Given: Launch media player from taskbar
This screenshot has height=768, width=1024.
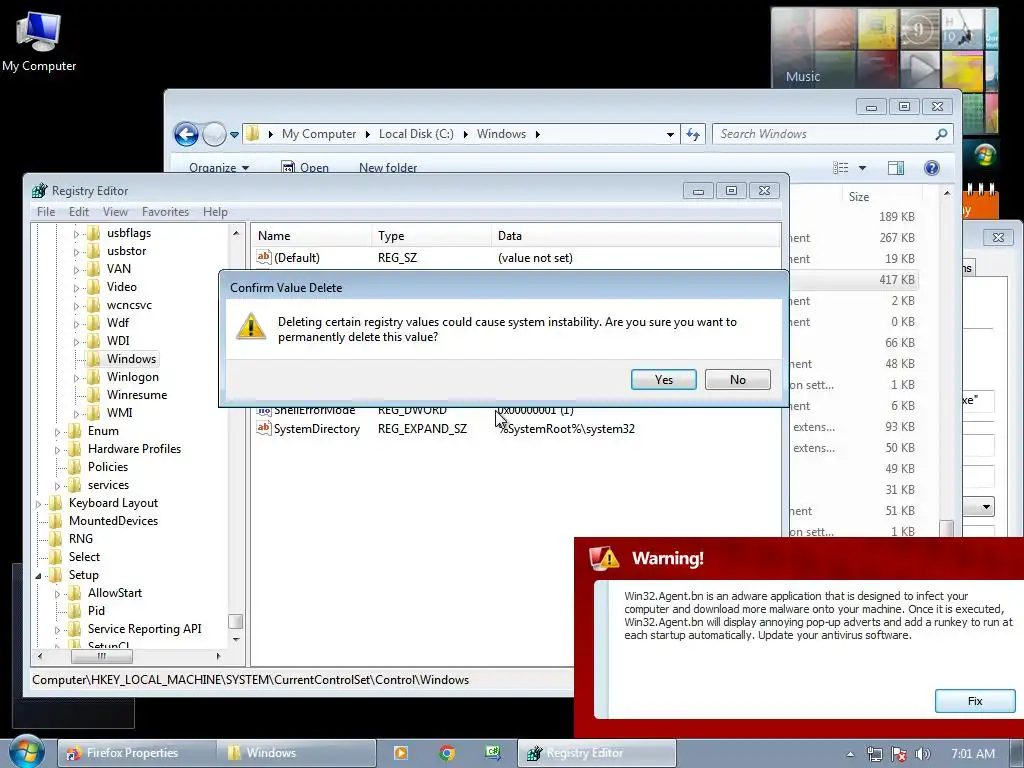Looking at the screenshot, I should 401,753.
